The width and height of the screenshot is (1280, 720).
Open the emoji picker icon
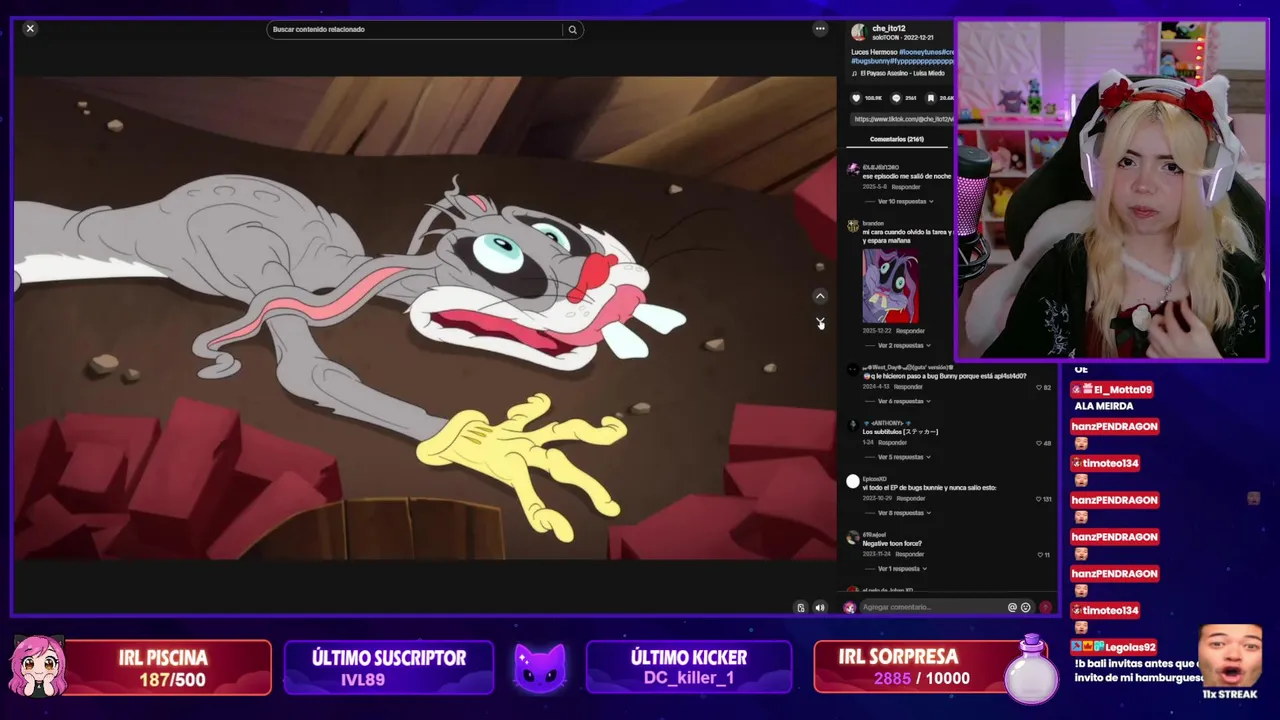(1026, 607)
